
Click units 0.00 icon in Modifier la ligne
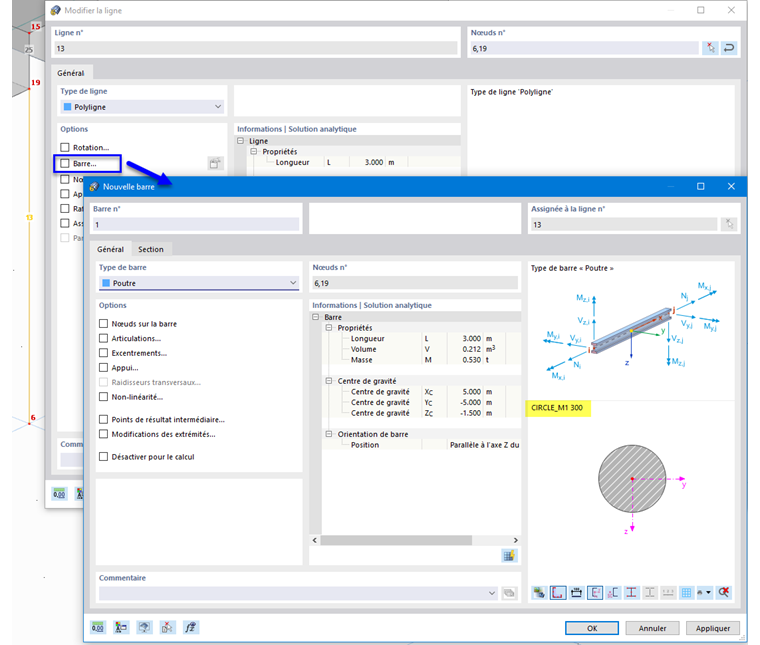(59, 494)
